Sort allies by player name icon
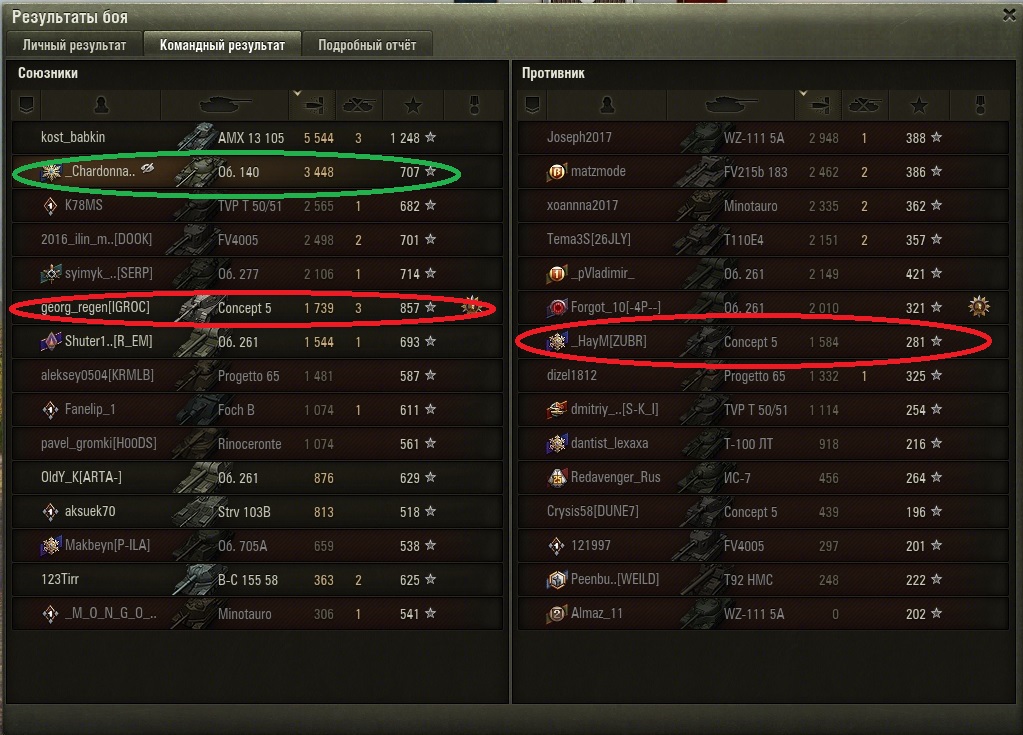This screenshot has width=1023, height=735. coord(101,105)
